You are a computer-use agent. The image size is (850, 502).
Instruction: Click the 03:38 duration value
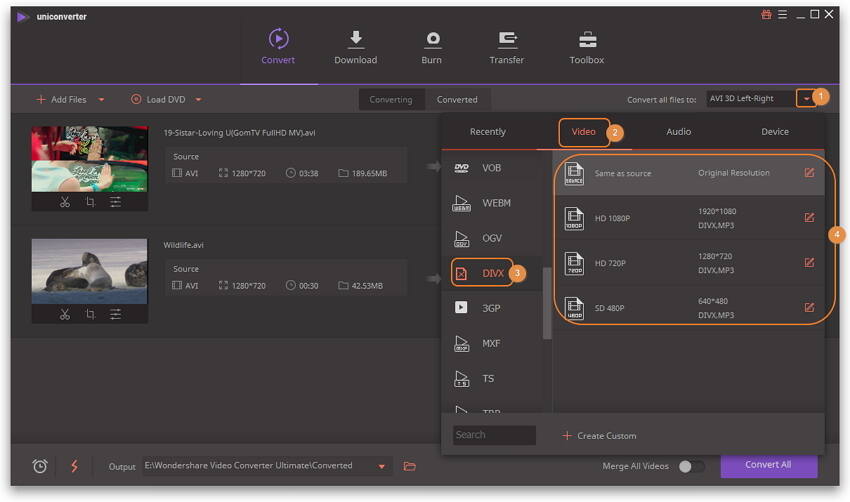tap(308, 173)
